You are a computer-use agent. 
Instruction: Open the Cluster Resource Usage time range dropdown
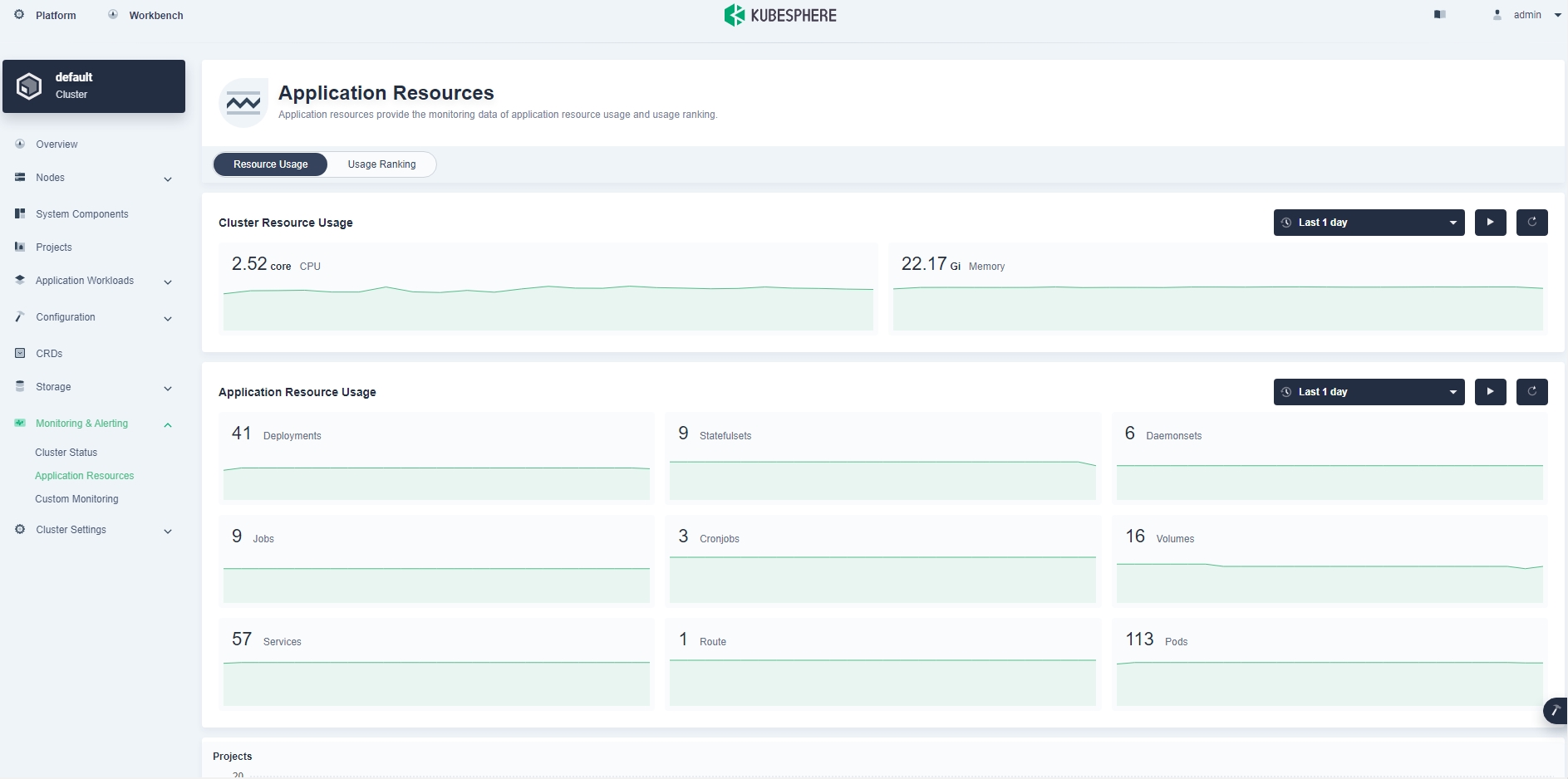(x=1369, y=223)
